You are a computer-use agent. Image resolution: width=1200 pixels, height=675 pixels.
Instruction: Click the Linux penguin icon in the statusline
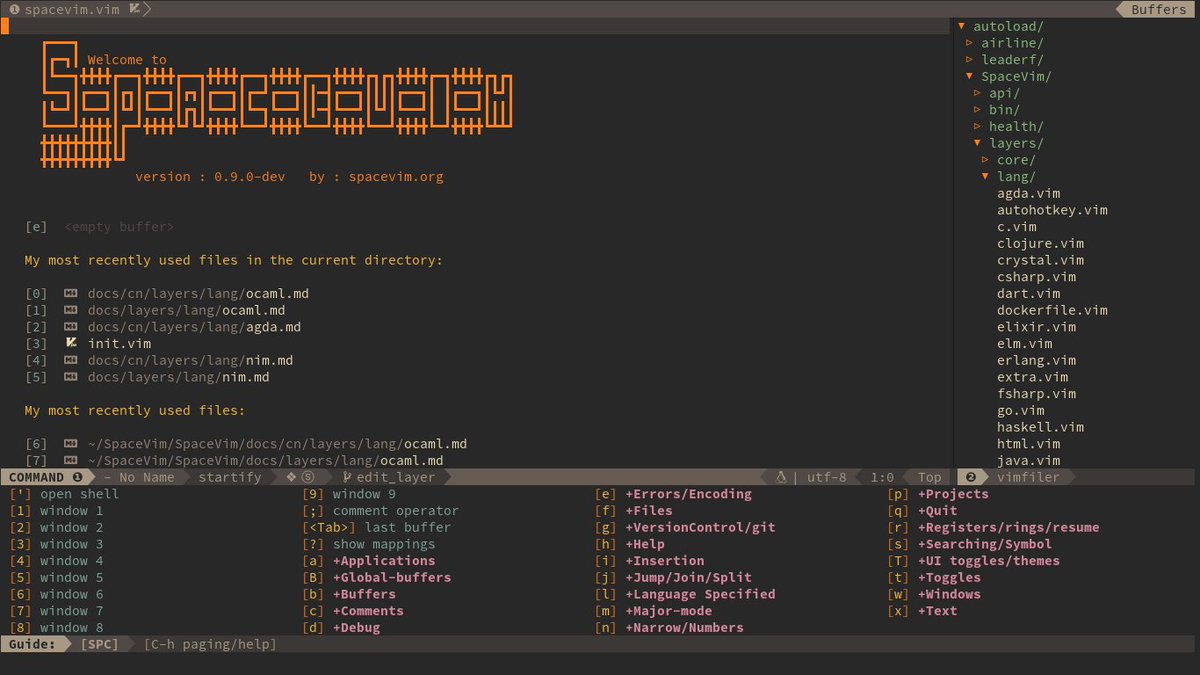click(x=781, y=478)
